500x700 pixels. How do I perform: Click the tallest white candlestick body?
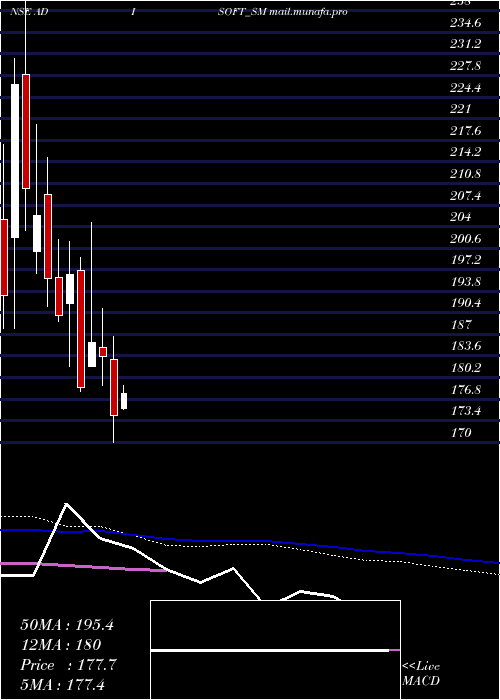[15, 161]
